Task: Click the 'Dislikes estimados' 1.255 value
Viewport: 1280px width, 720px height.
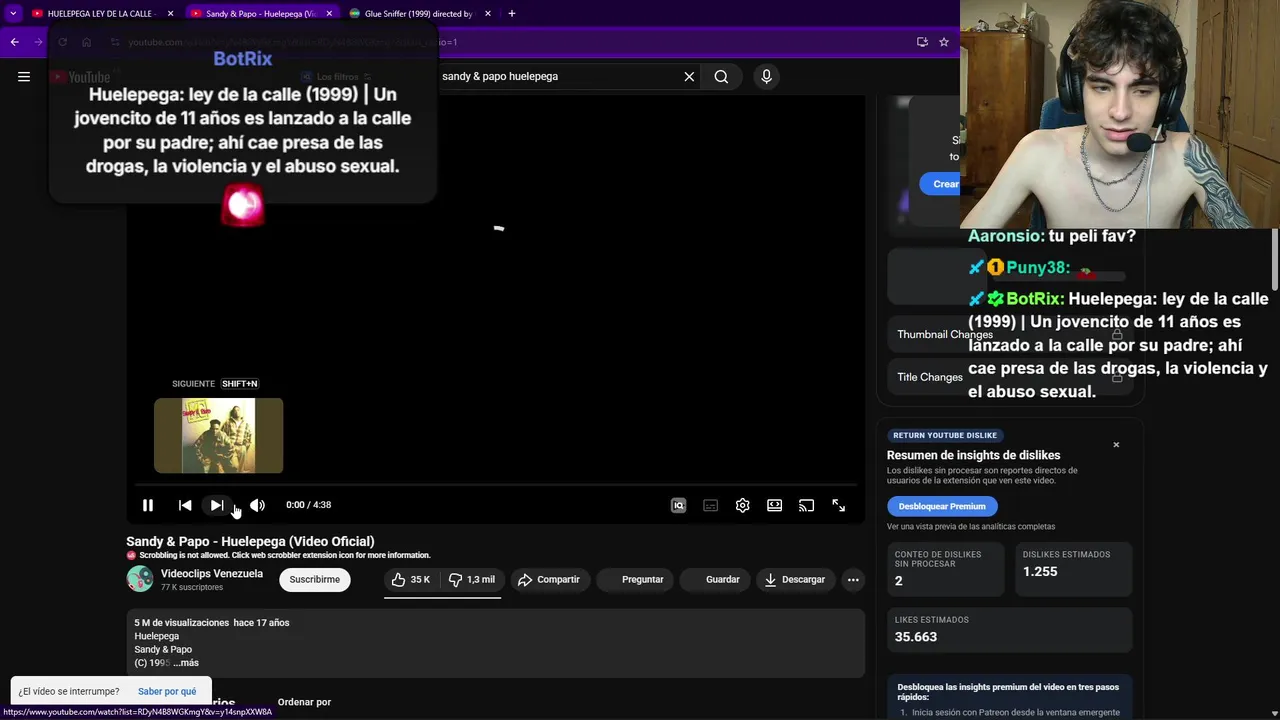Action: (x=1040, y=571)
